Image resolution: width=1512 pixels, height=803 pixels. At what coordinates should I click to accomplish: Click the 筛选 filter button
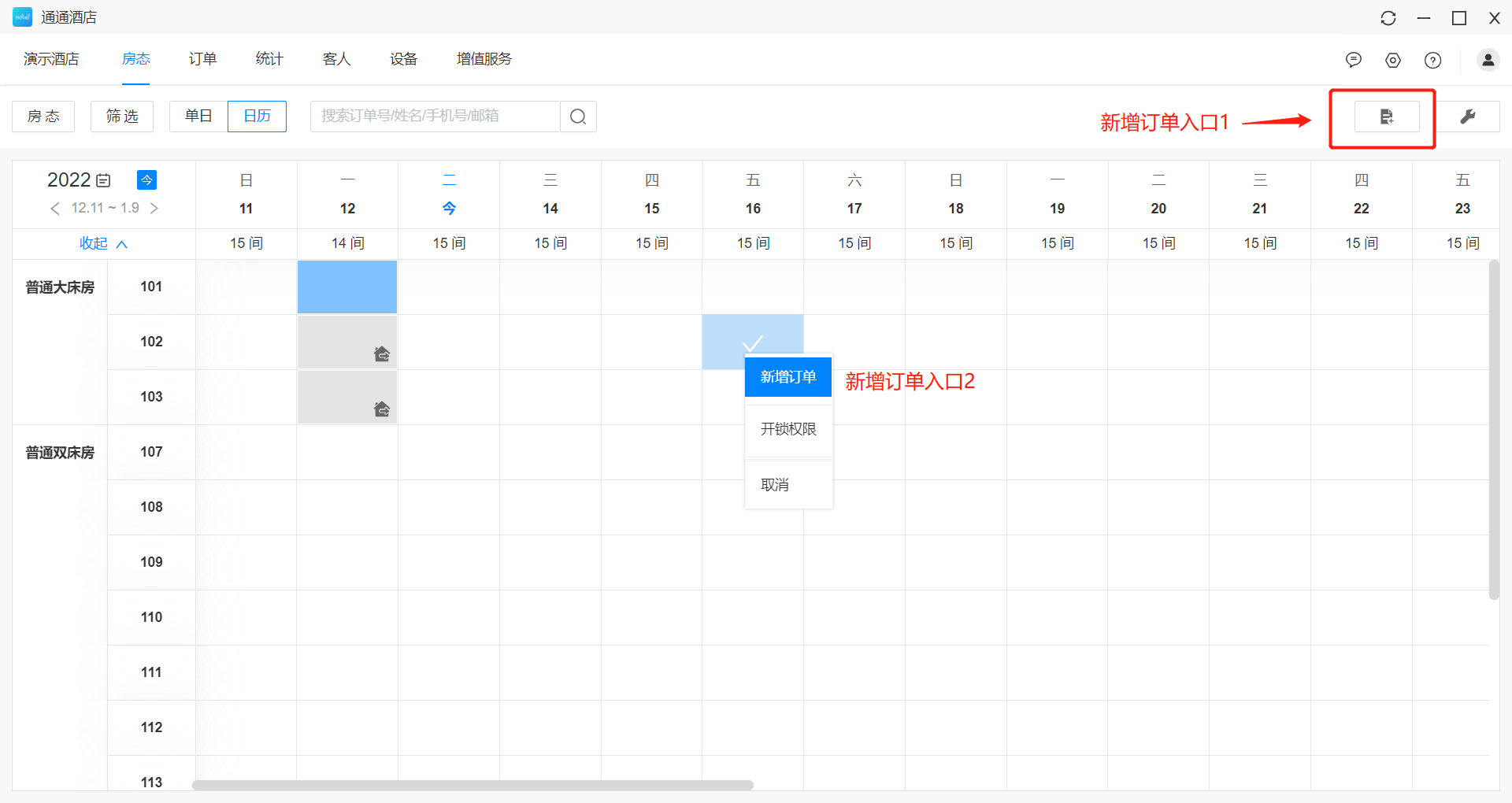pyautogui.click(x=122, y=117)
